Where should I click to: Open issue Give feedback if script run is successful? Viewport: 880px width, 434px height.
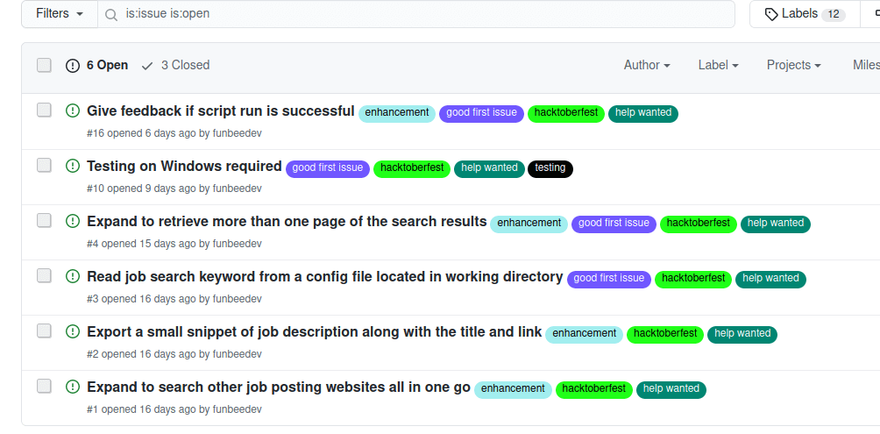[x=220, y=111]
